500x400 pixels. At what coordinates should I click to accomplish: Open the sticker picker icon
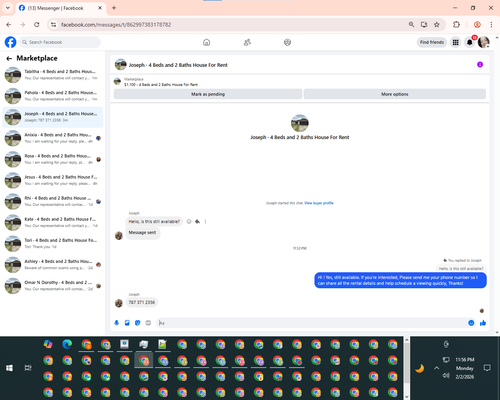138,323
